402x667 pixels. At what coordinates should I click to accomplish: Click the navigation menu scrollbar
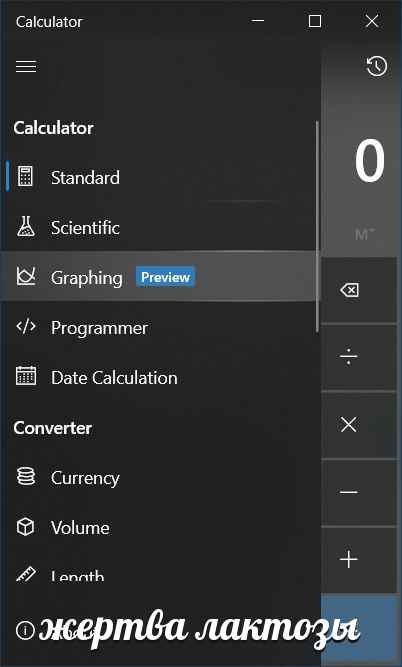317,226
